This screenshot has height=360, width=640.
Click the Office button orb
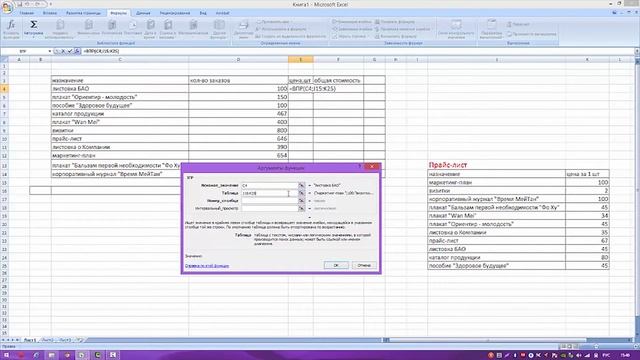tap(7, 7)
